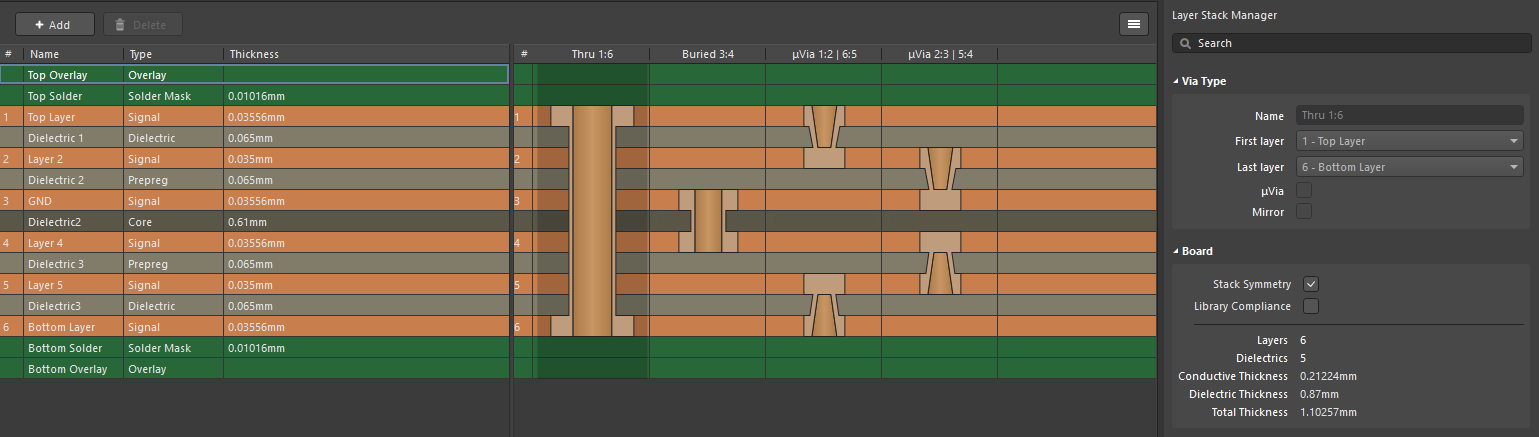Open the Last layer dropdown
Image resolution: width=1539 pixels, height=437 pixels.
pyautogui.click(x=1410, y=167)
